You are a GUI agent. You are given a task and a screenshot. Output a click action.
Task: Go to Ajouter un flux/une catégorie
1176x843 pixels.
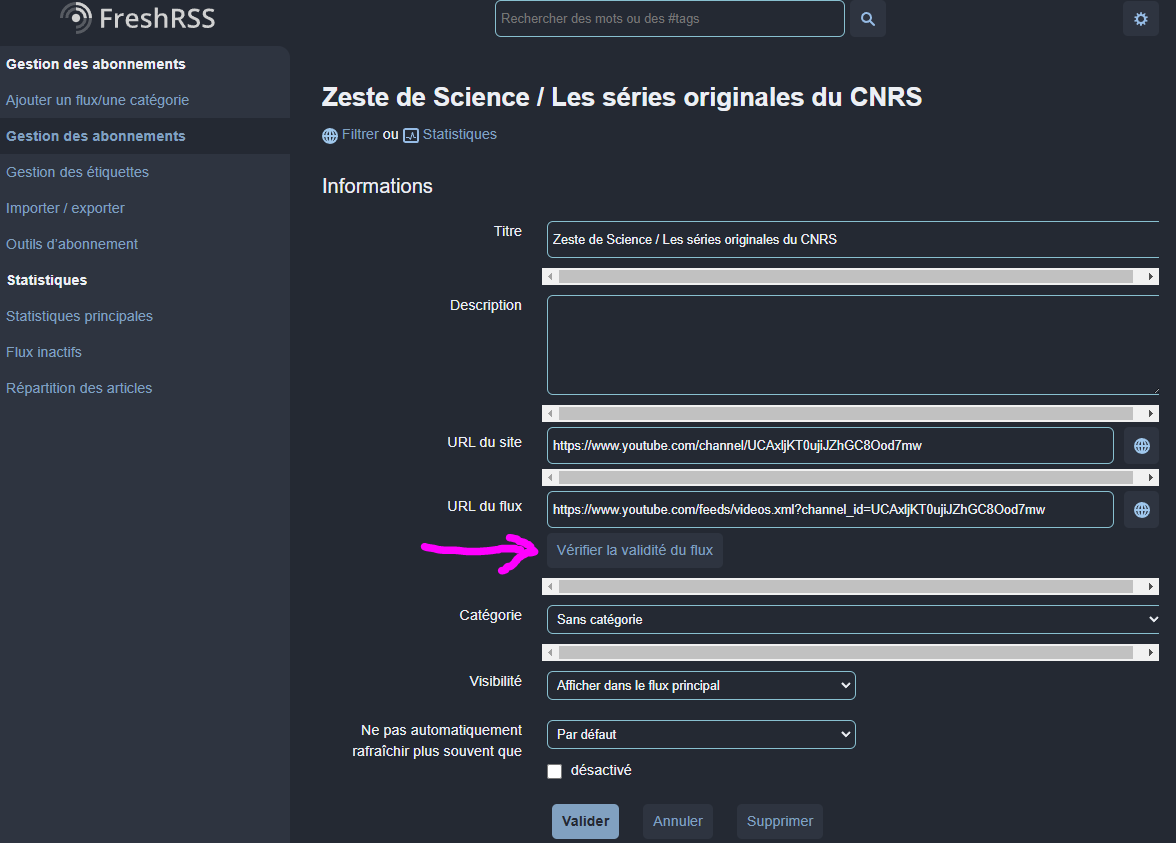click(x=97, y=100)
